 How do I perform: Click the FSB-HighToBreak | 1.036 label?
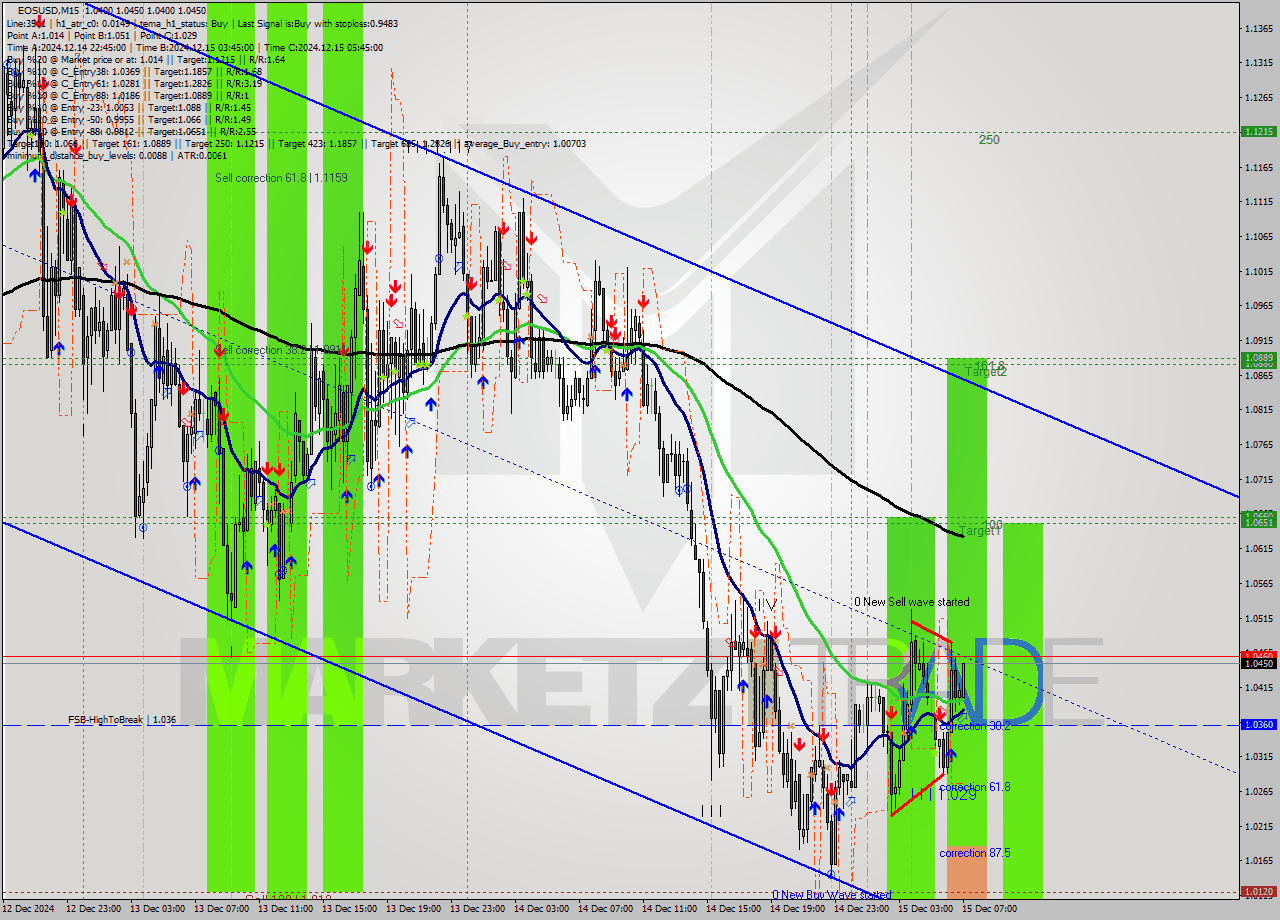pos(122,719)
